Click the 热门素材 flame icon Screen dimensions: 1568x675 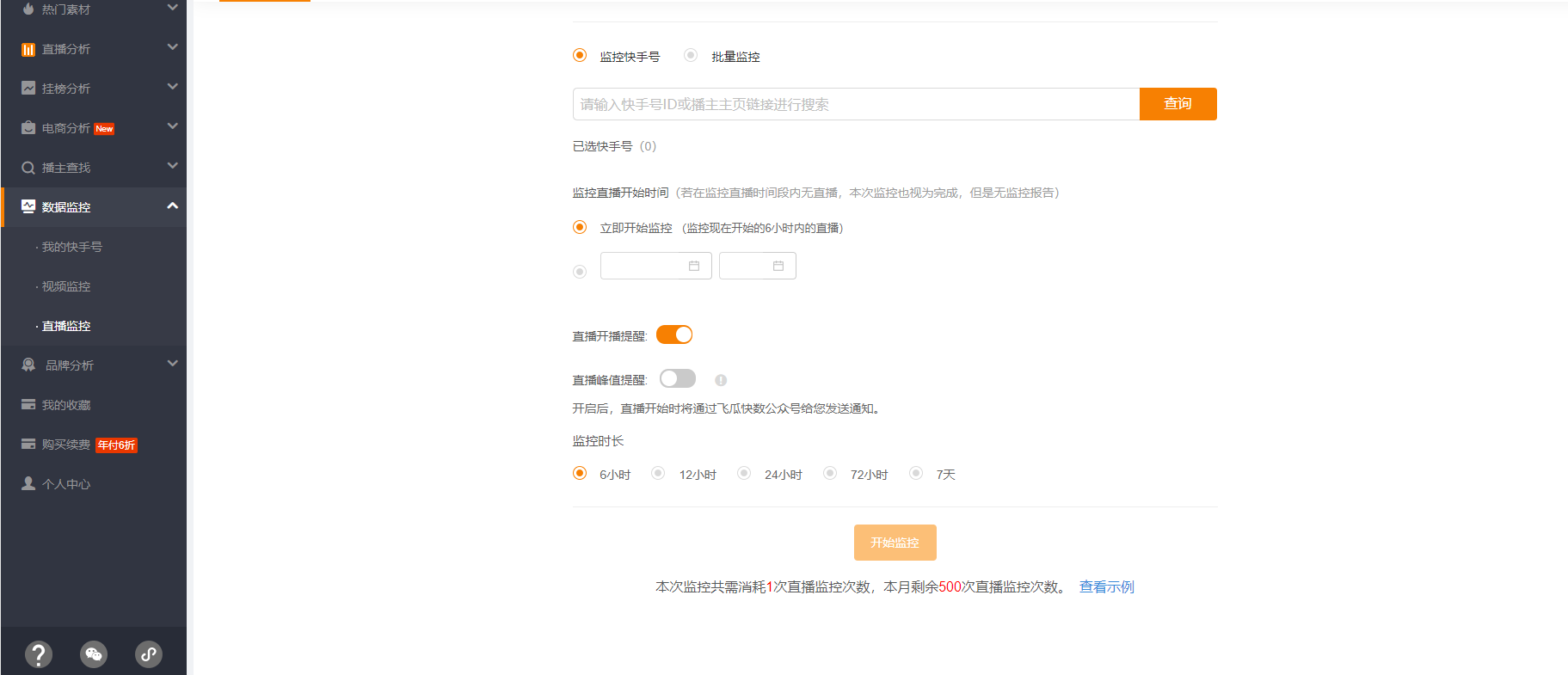tap(28, 9)
